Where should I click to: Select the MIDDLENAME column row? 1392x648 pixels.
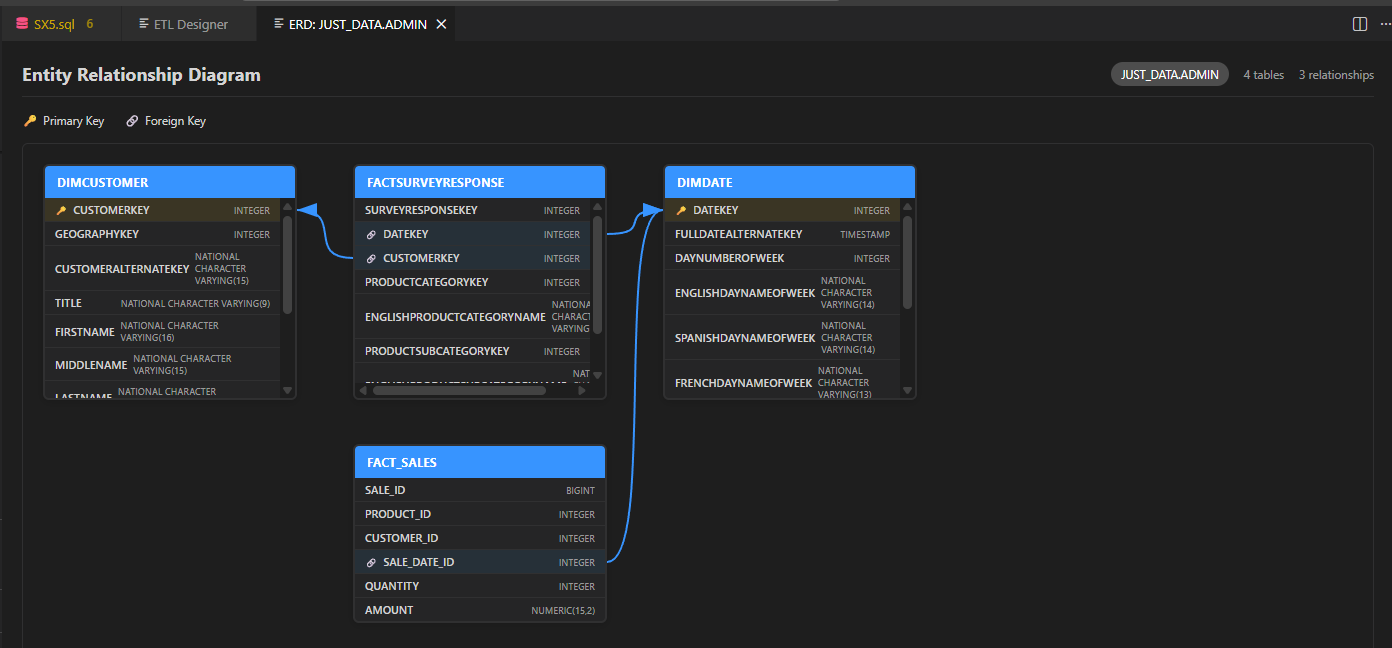click(x=163, y=365)
